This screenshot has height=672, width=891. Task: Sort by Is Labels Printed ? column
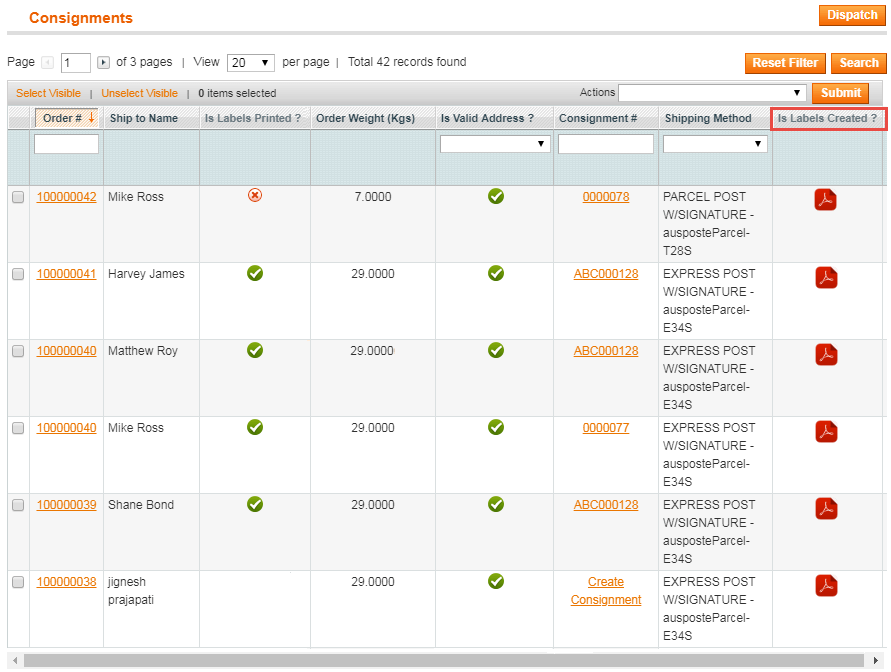[253, 118]
